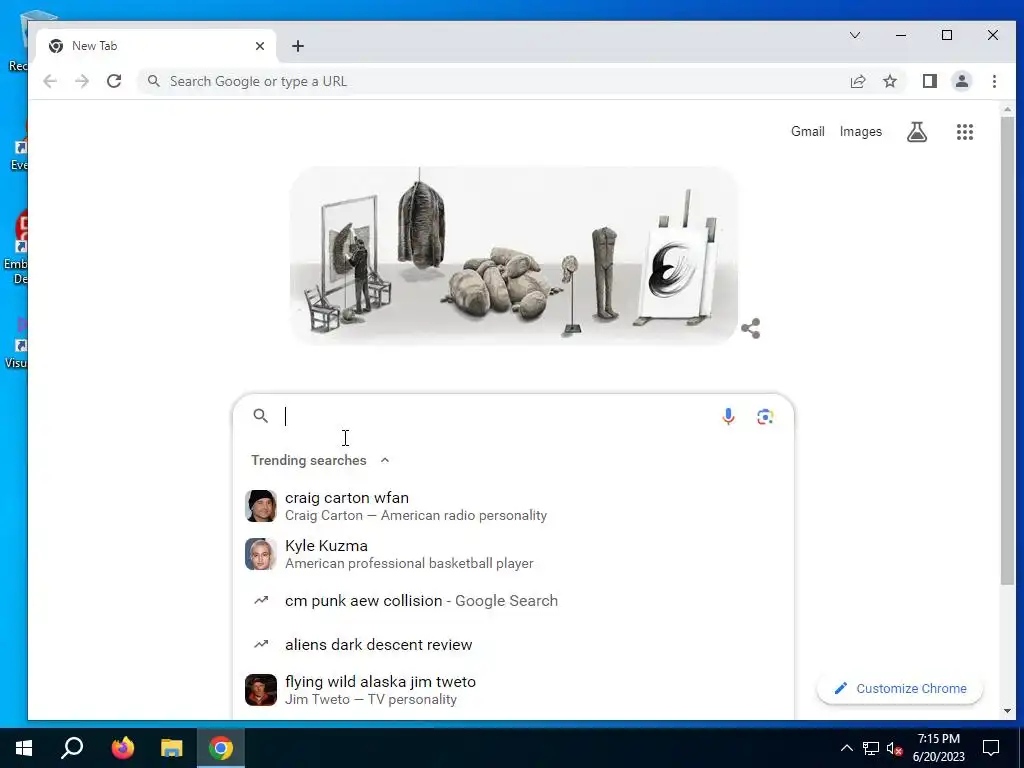Share the Google Doodle

[750, 328]
